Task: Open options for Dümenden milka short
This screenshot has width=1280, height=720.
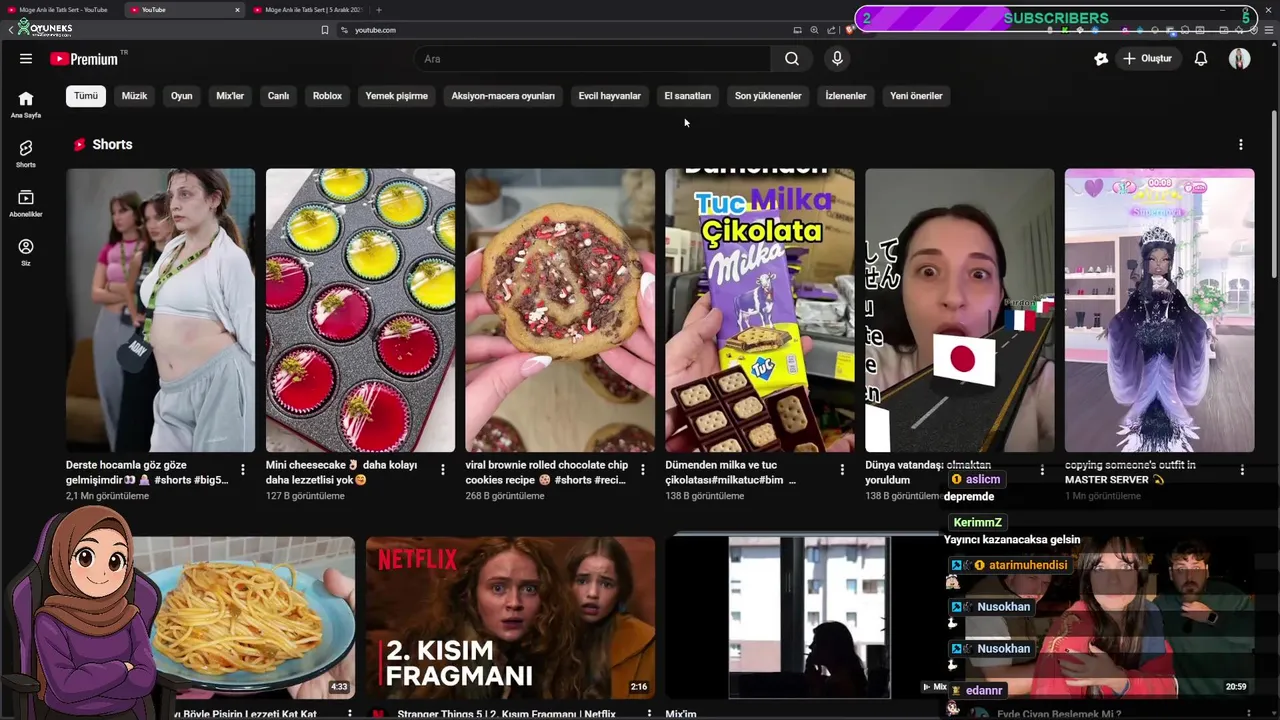Action: coord(842,470)
